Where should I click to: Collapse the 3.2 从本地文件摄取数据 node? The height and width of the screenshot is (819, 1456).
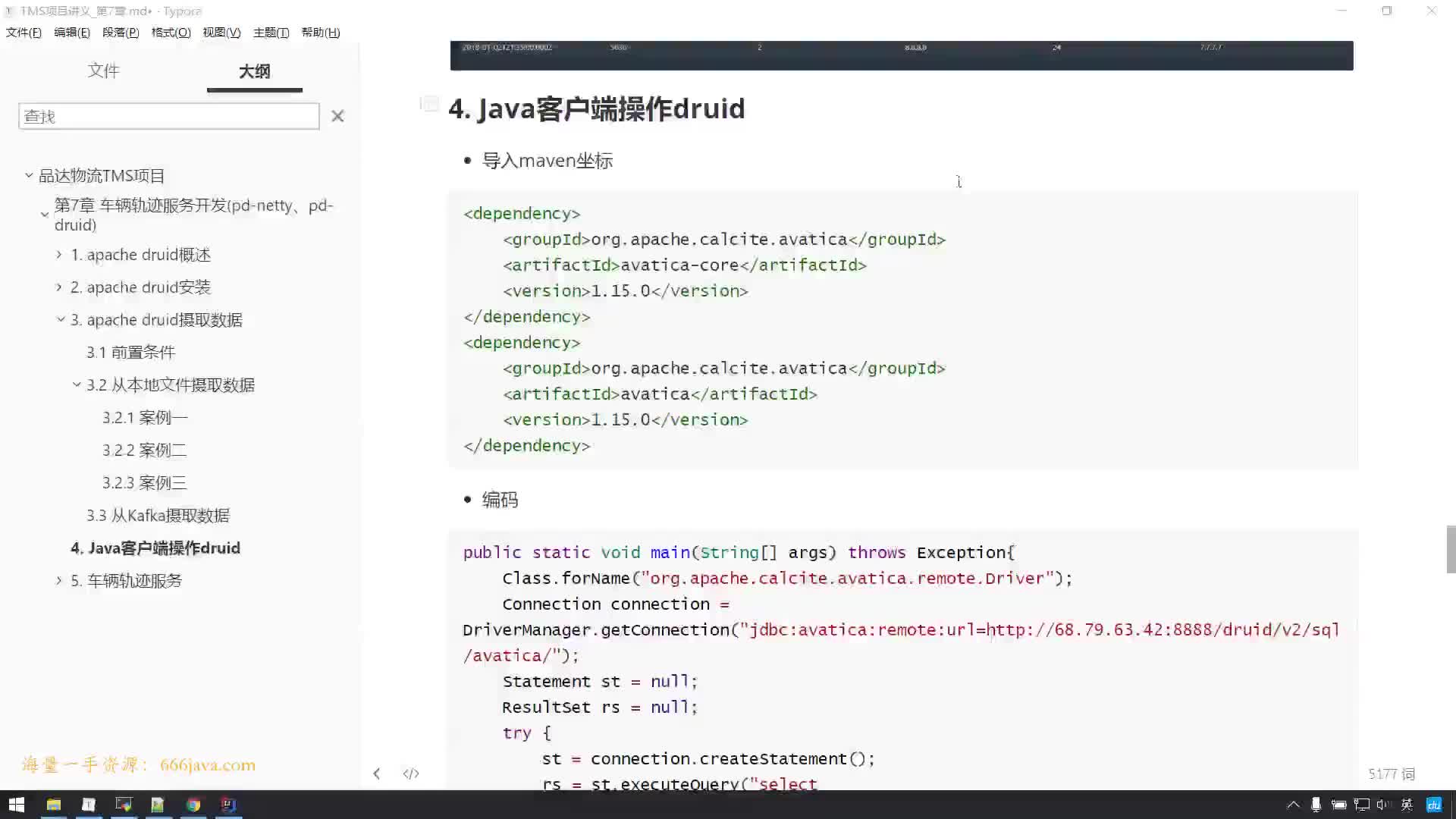(77, 384)
